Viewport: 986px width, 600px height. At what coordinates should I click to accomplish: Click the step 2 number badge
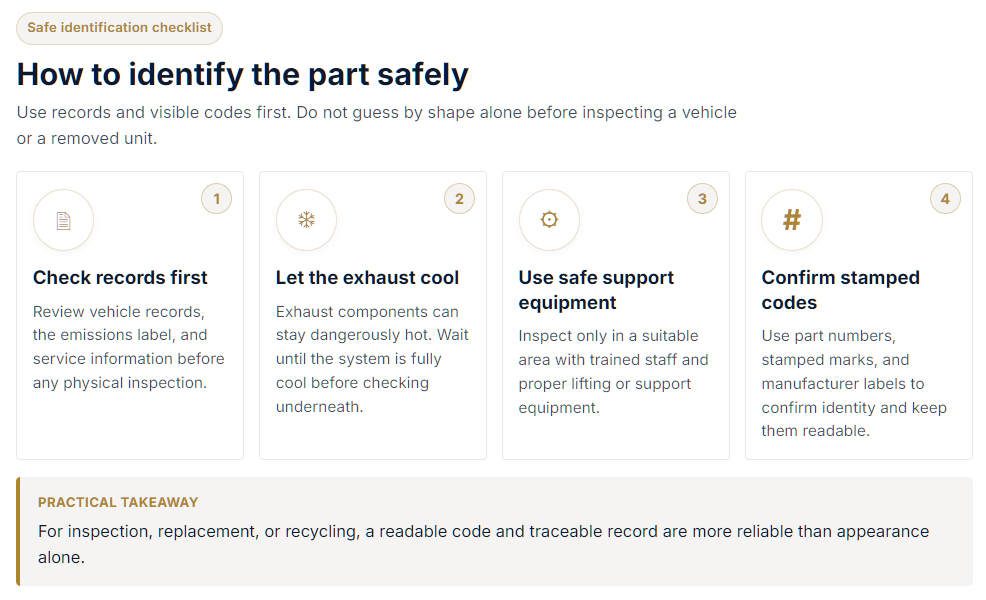[x=459, y=199]
